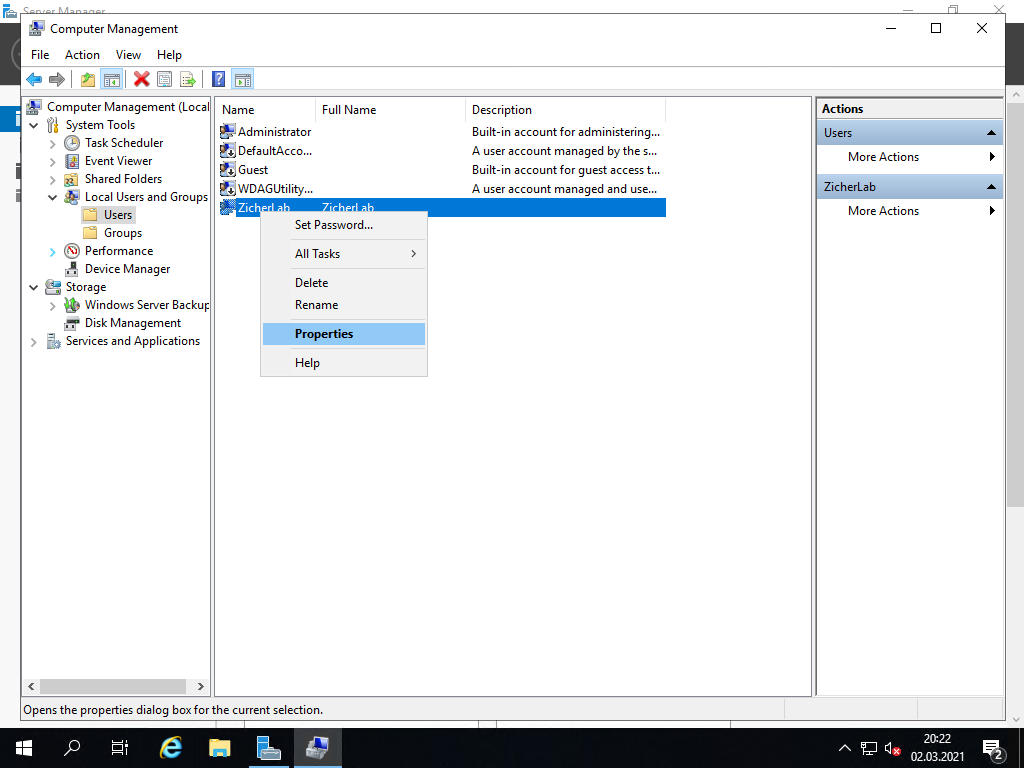Expand the Services and Applications node
The image size is (1024, 768).
coord(34,341)
